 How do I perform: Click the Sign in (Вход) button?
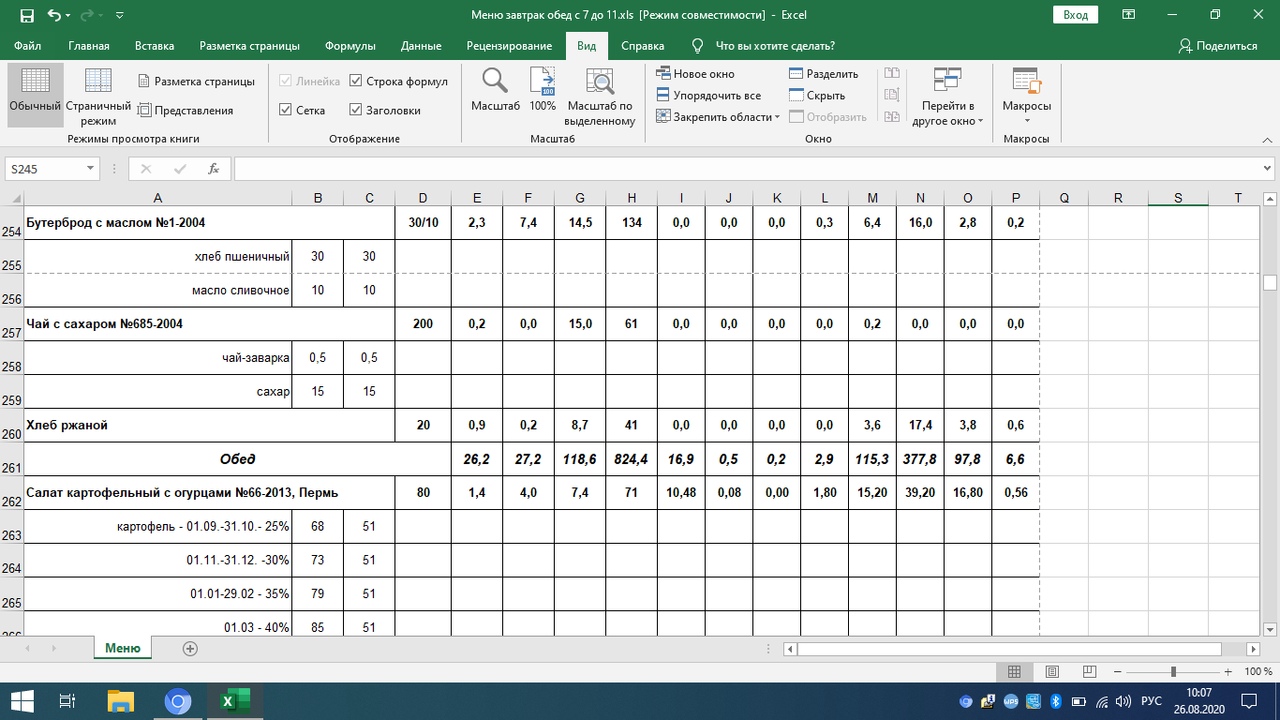point(1075,15)
